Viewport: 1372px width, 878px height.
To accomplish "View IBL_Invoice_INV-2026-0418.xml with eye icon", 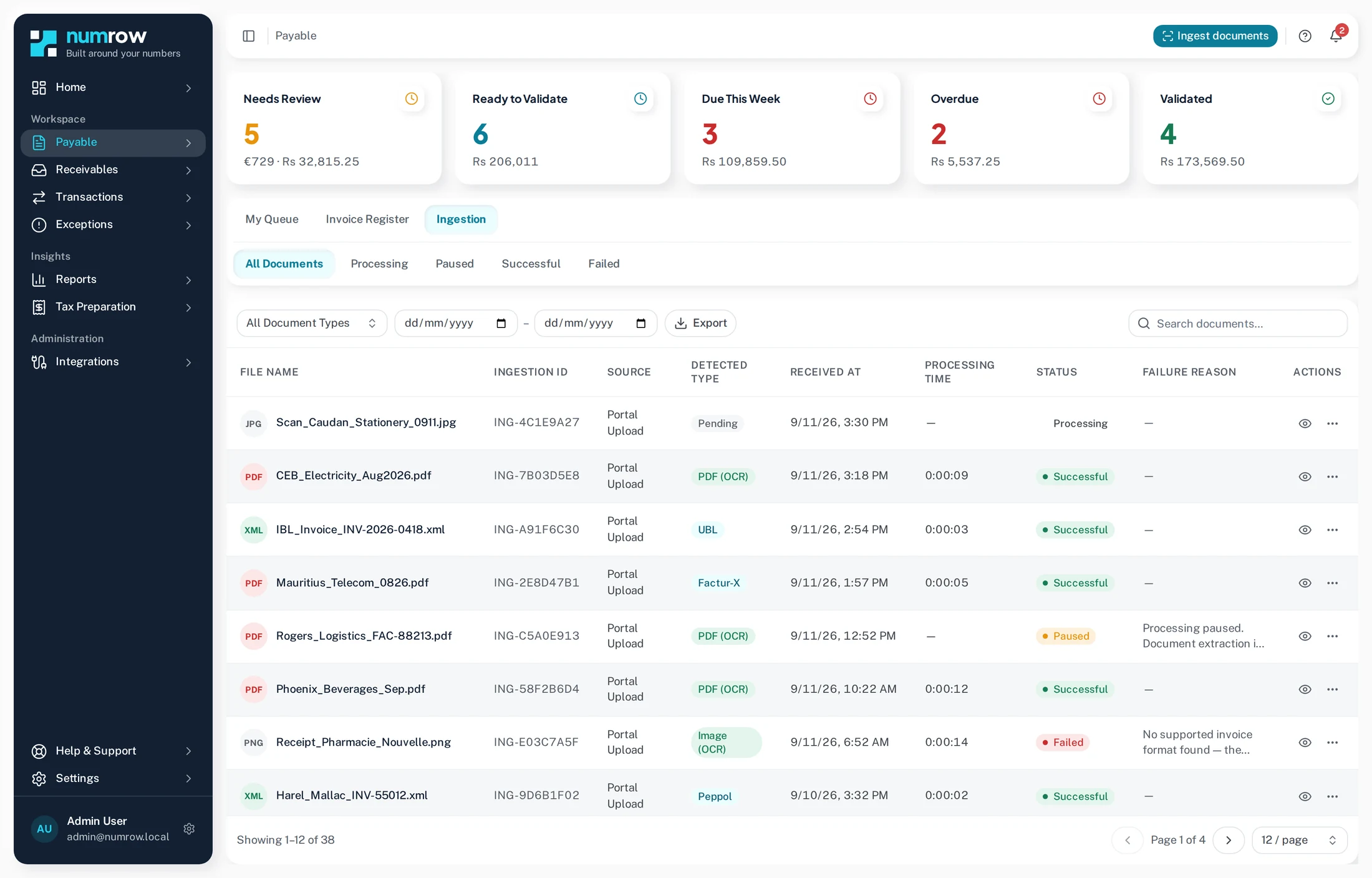I will click(x=1305, y=530).
